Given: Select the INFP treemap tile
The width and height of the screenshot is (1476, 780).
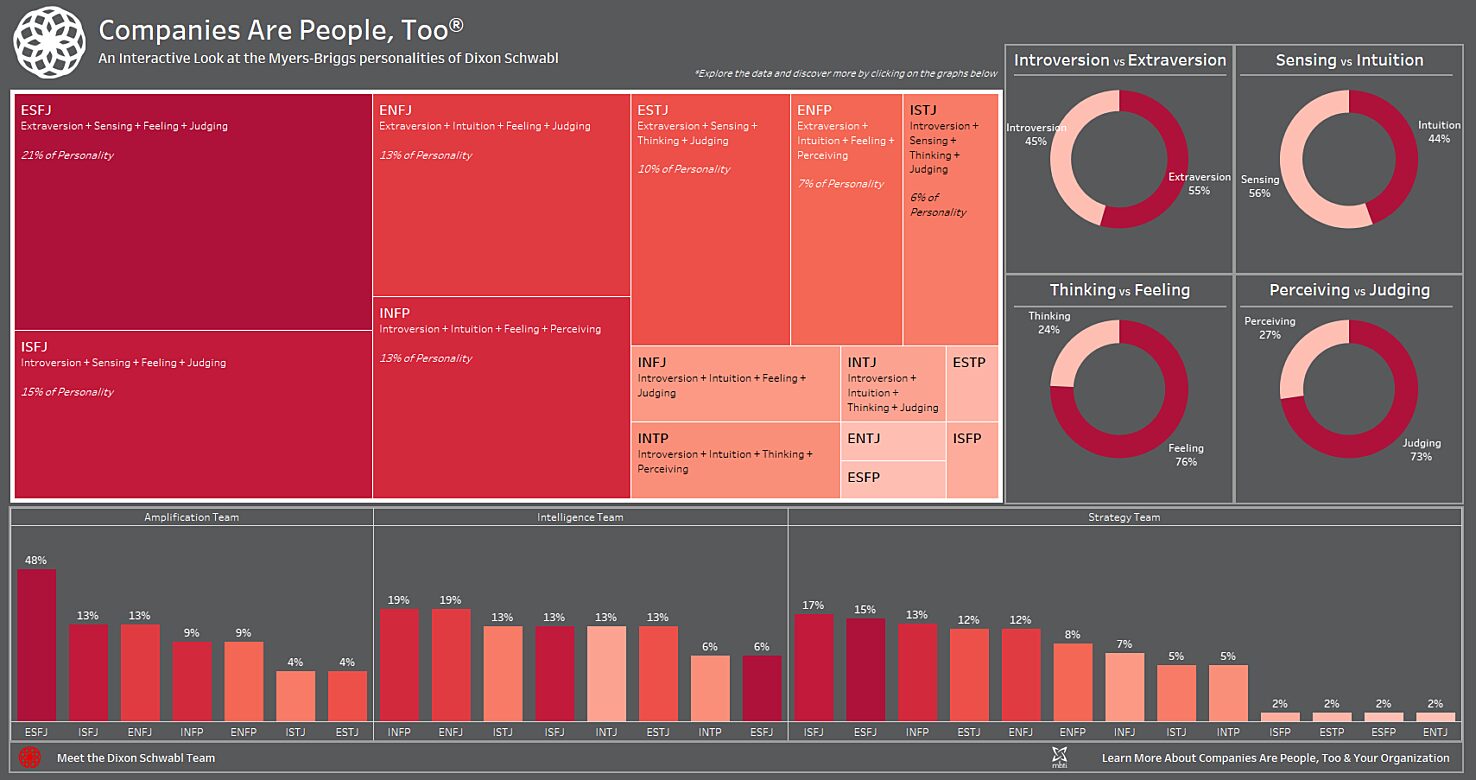Looking at the screenshot, I should click(501, 397).
